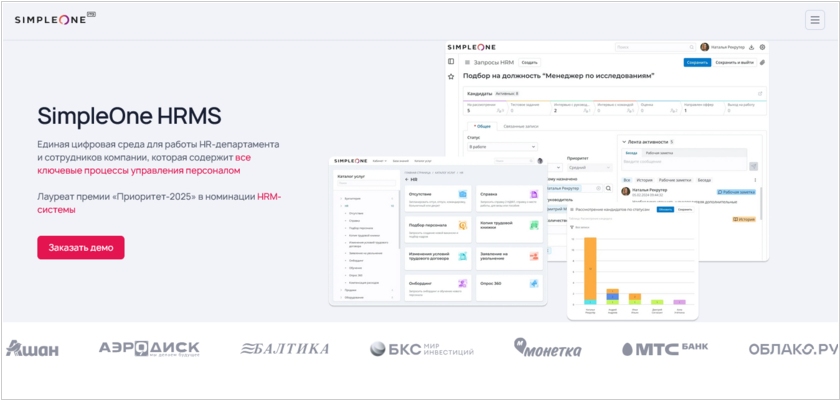This screenshot has height=400, width=840.
Task: Click the Все записи filter icon in chart
Action: 572,227
